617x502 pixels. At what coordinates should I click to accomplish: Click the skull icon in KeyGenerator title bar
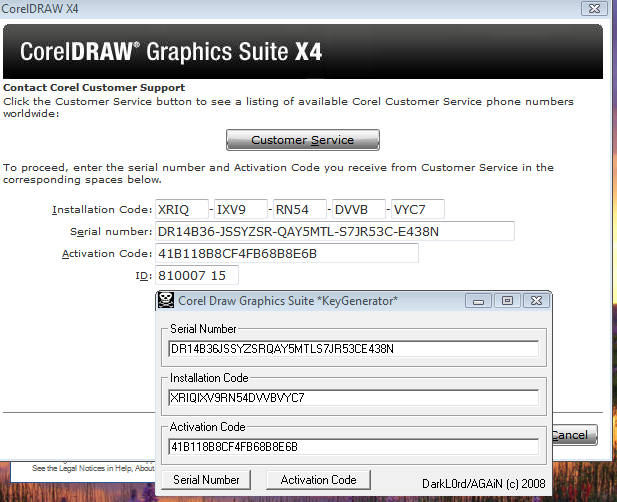pyautogui.click(x=166, y=301)
